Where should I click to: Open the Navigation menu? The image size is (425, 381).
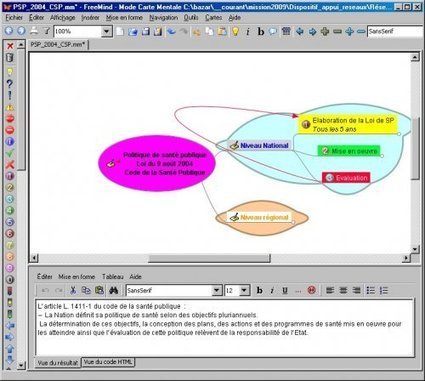point(163,18)
